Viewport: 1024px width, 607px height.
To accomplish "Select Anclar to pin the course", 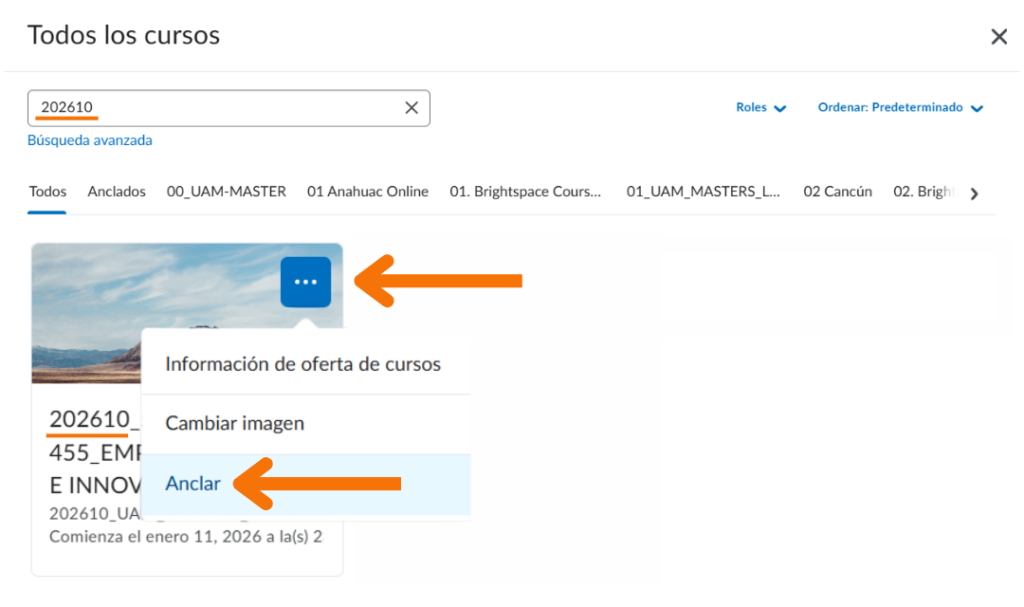I will coord(192,484).
